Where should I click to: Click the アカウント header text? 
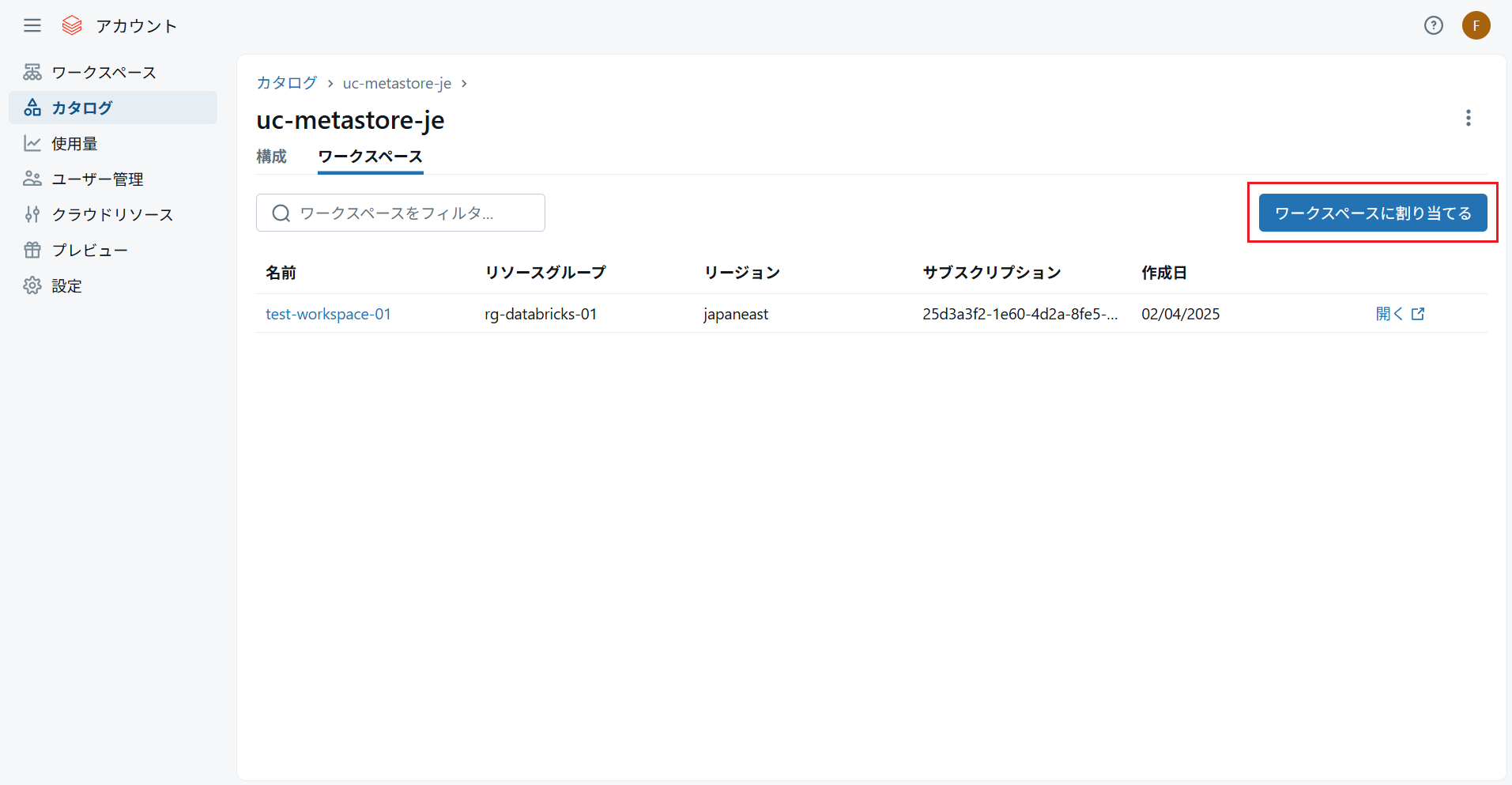pyautogui.click(x=137, y=26)
